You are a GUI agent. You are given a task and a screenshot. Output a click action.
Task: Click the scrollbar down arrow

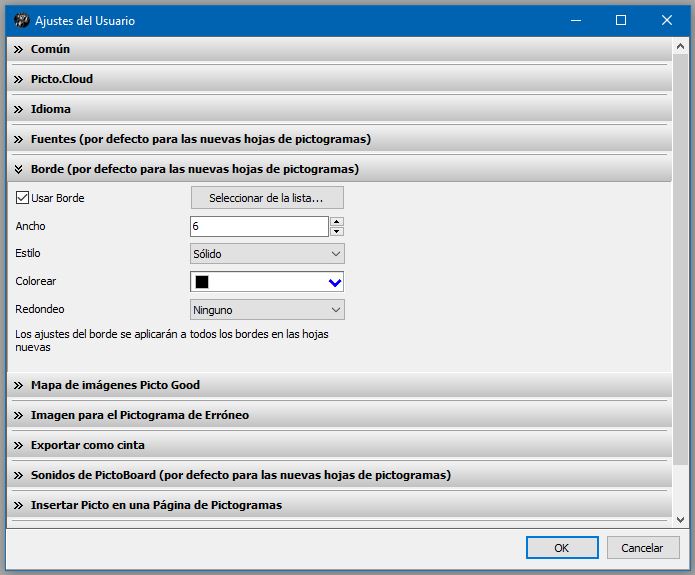(680, 520)
